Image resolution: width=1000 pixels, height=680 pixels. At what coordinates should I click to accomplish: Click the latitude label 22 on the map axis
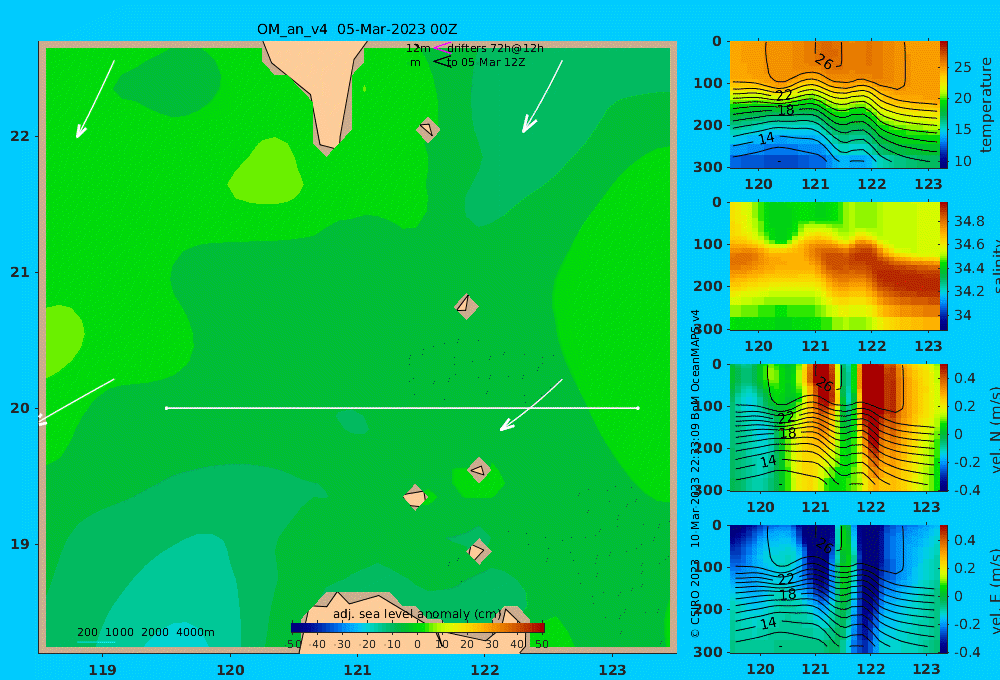[x=20, y=137]
